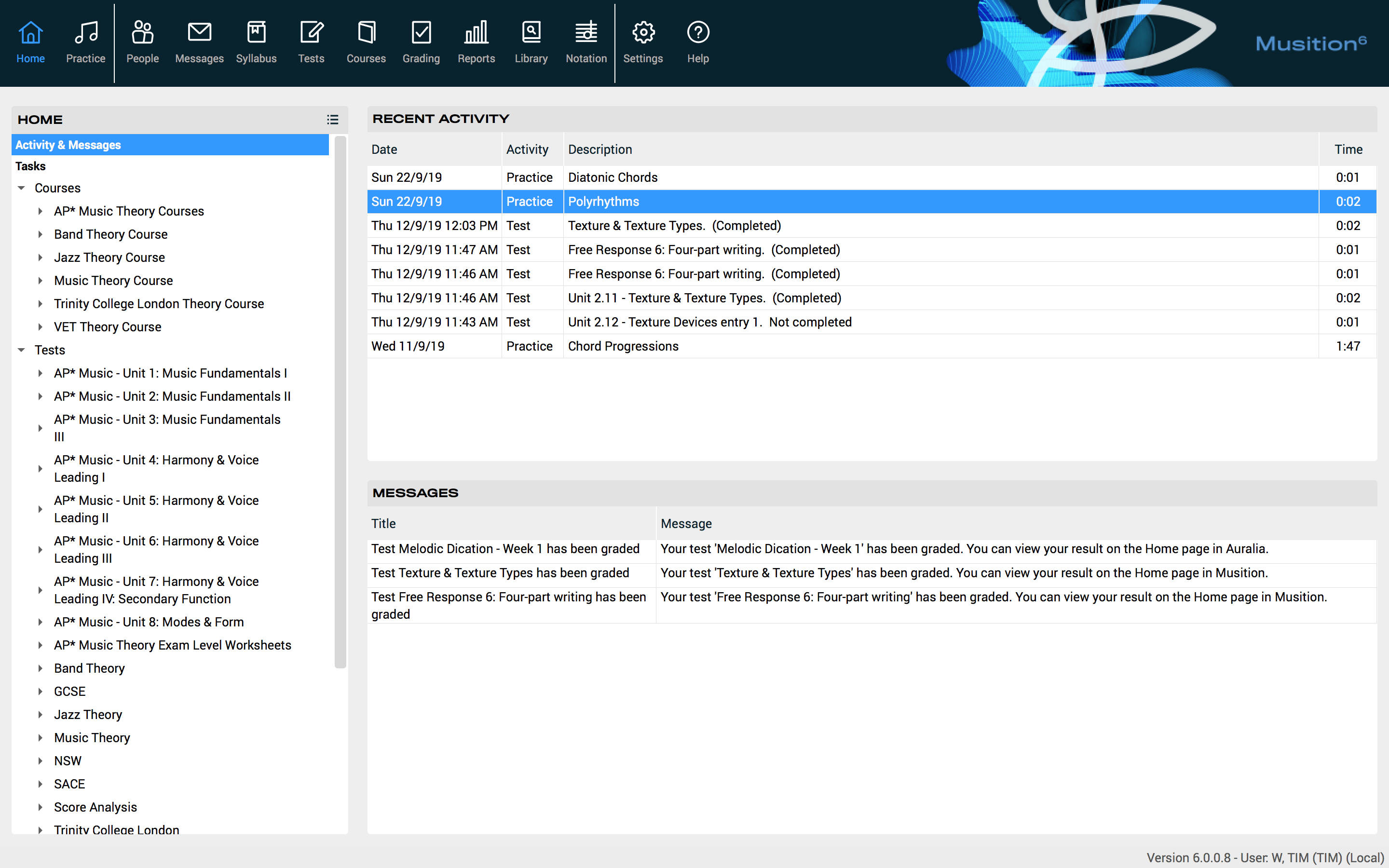Select the Activity & Messages item
The image size is (1389, 868).
coord(68,145)
